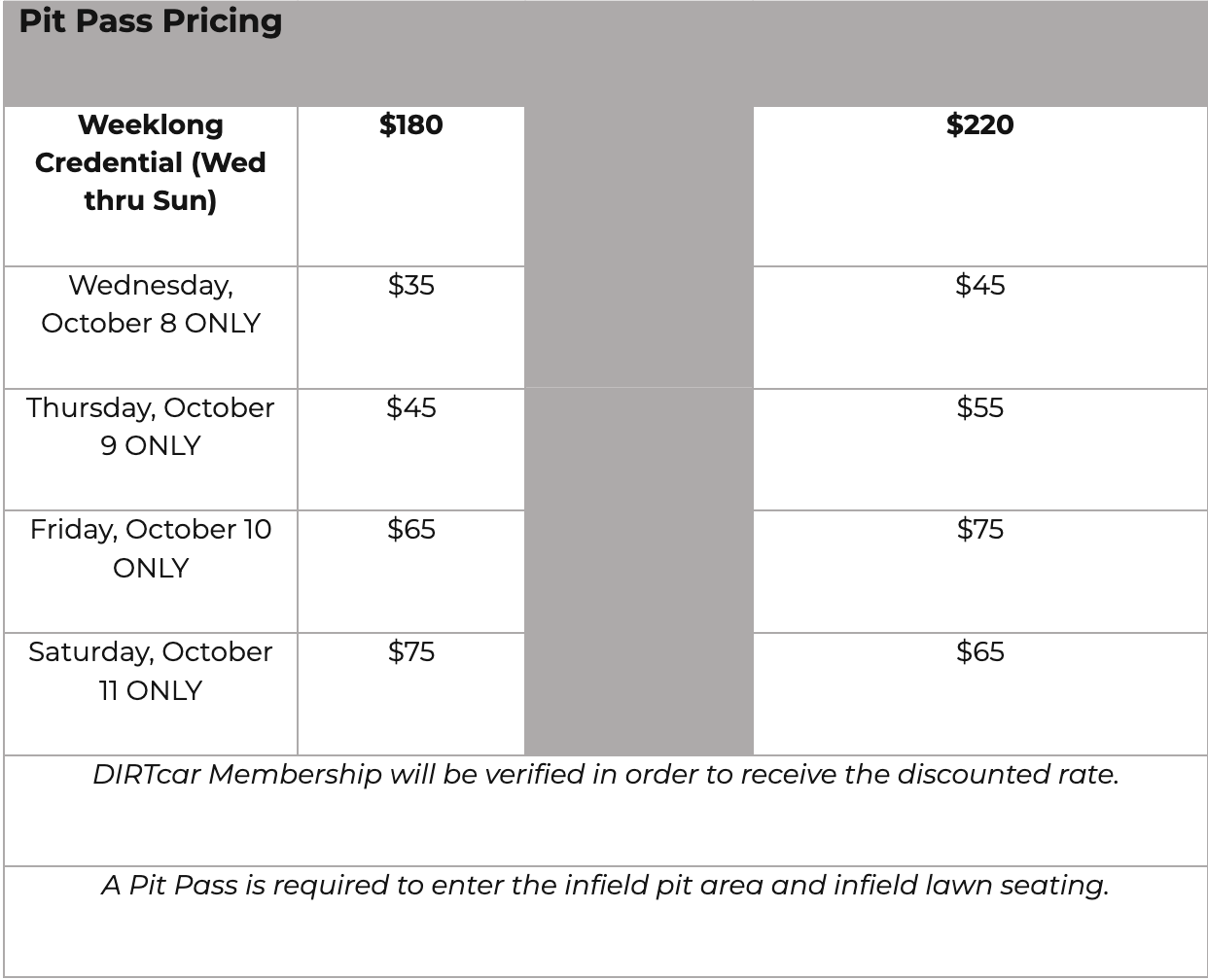Click the gray divider column in table
Viewport: 1208px width, 980px height.
pyautogui.click(x=639, y=431)
